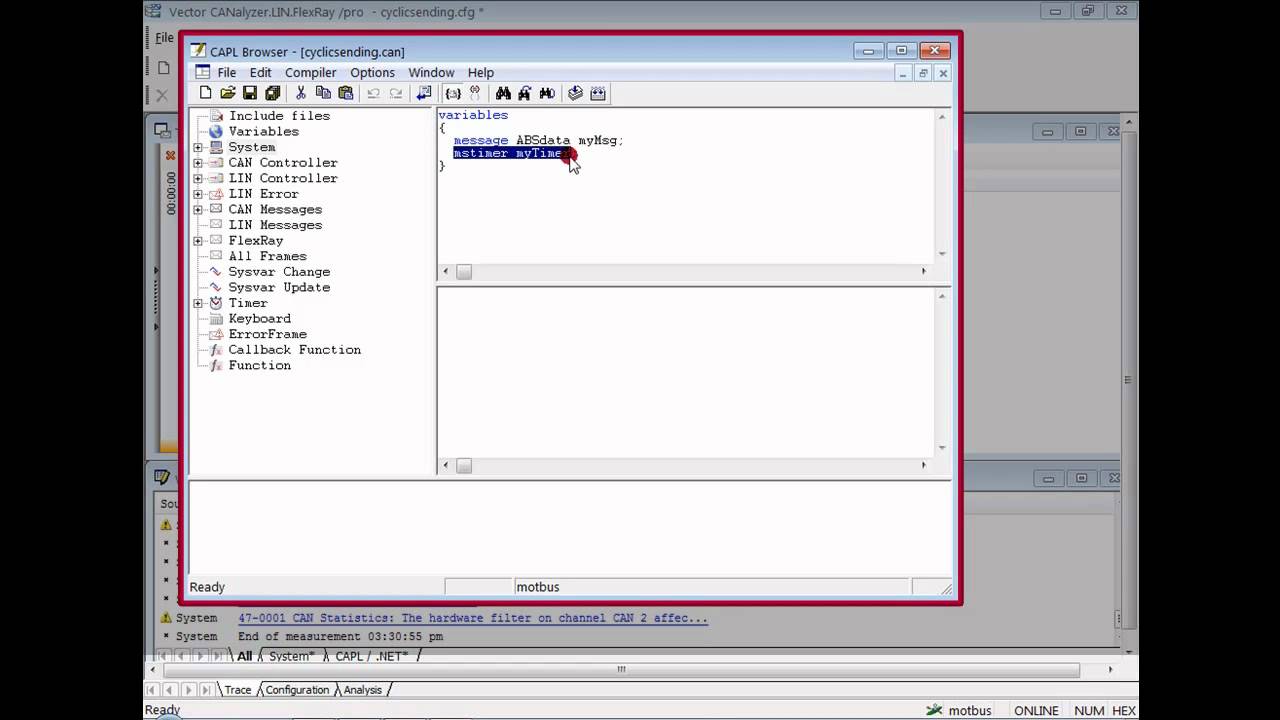
Task: Collapse the FlexRay tree node
Action: 198,240
